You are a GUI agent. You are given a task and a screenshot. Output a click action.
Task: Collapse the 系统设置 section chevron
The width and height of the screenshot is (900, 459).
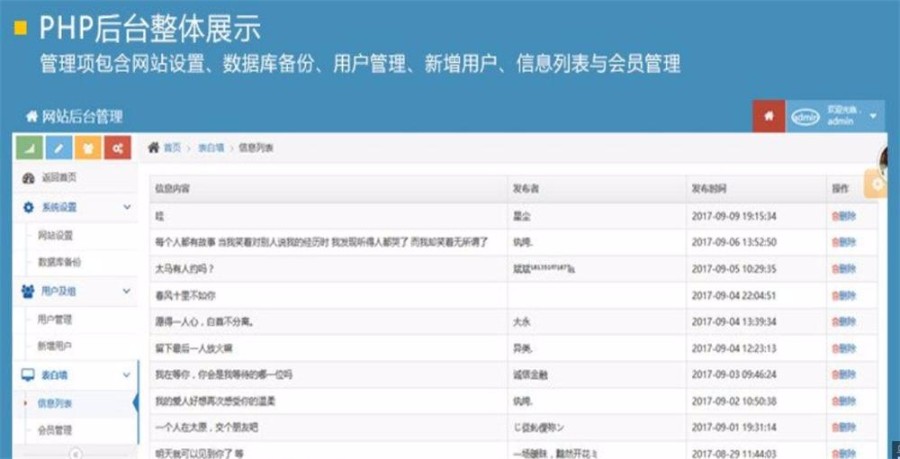click(x=127, y=207)
